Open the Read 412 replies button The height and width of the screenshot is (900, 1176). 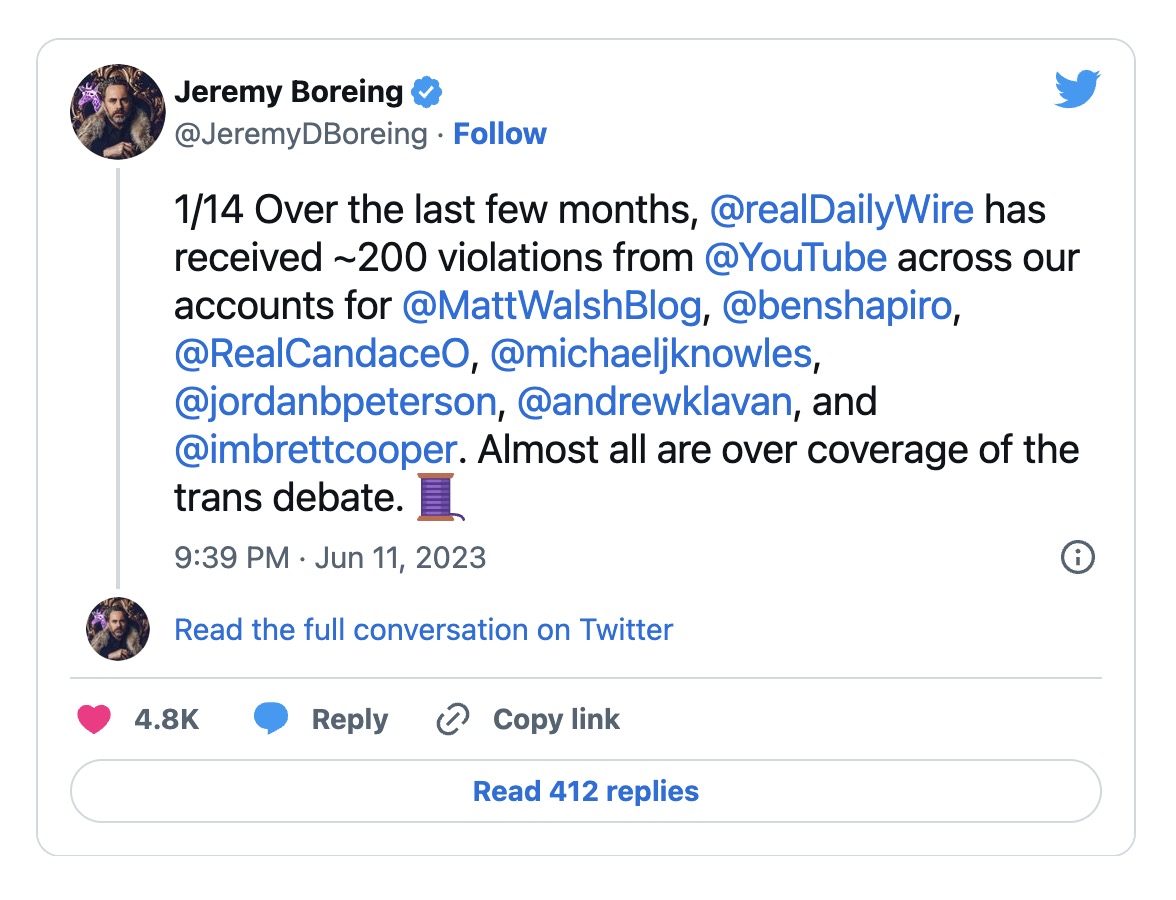pos(586,791)
